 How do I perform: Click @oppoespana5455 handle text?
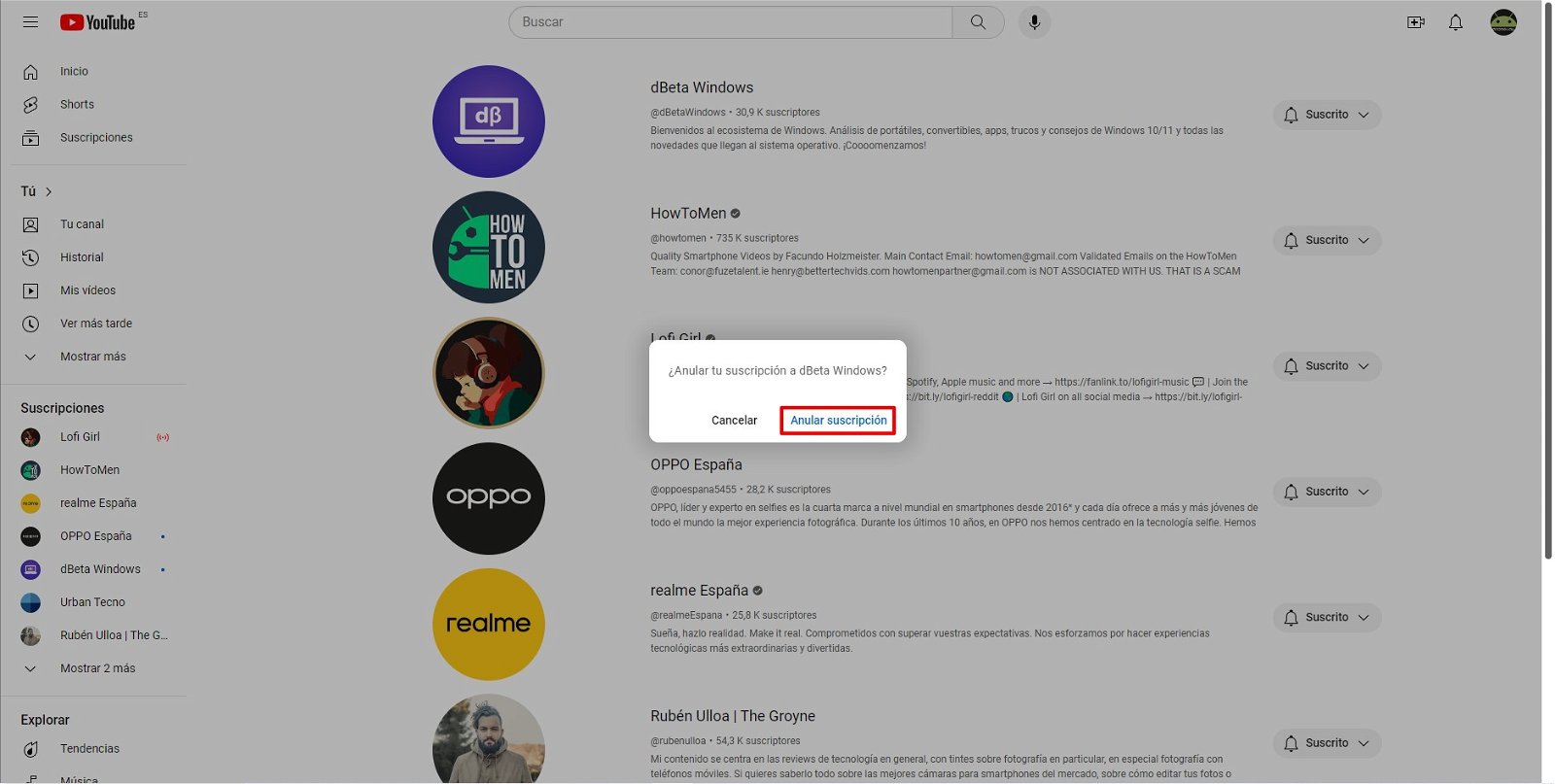693,490
